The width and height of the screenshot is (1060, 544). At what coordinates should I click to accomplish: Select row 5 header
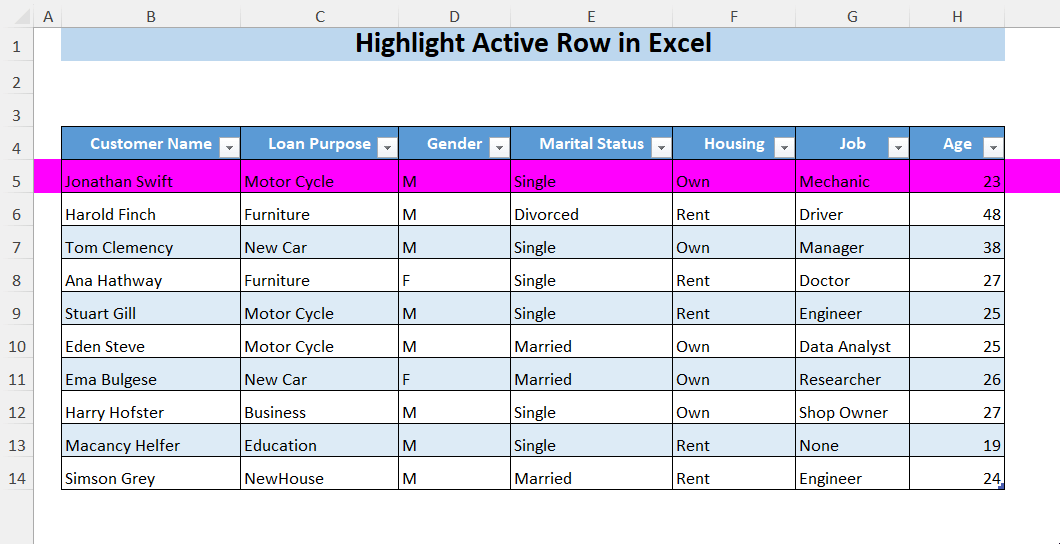16,181
